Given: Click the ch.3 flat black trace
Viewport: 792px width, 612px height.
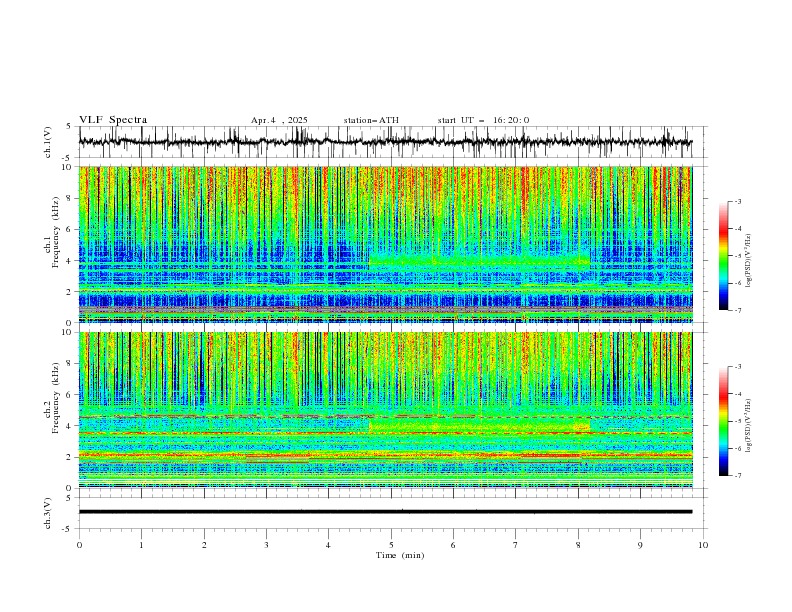Looking at the screenshot, I should (385, 512).
